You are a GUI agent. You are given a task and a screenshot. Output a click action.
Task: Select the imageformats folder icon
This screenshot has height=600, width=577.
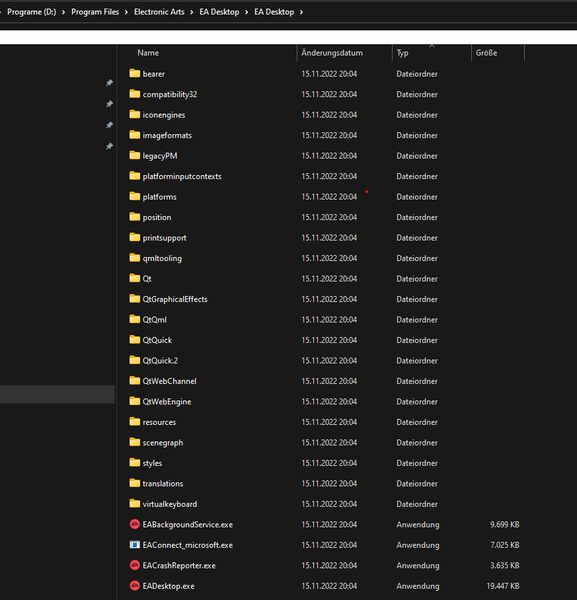click(134, 135)
